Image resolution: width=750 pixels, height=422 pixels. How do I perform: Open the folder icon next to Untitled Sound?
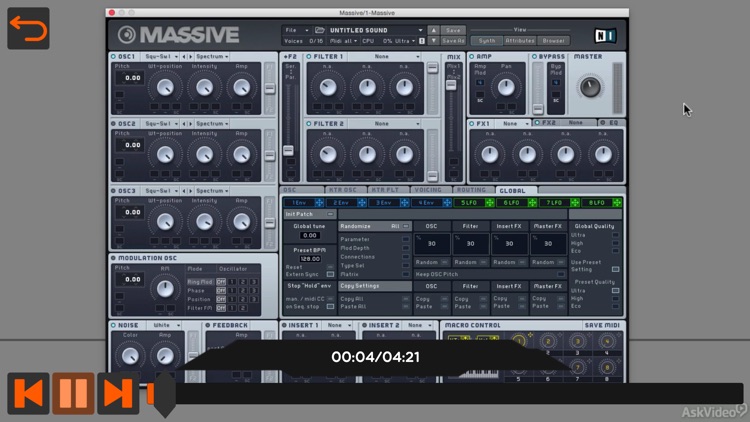click(x=320, y=30)
